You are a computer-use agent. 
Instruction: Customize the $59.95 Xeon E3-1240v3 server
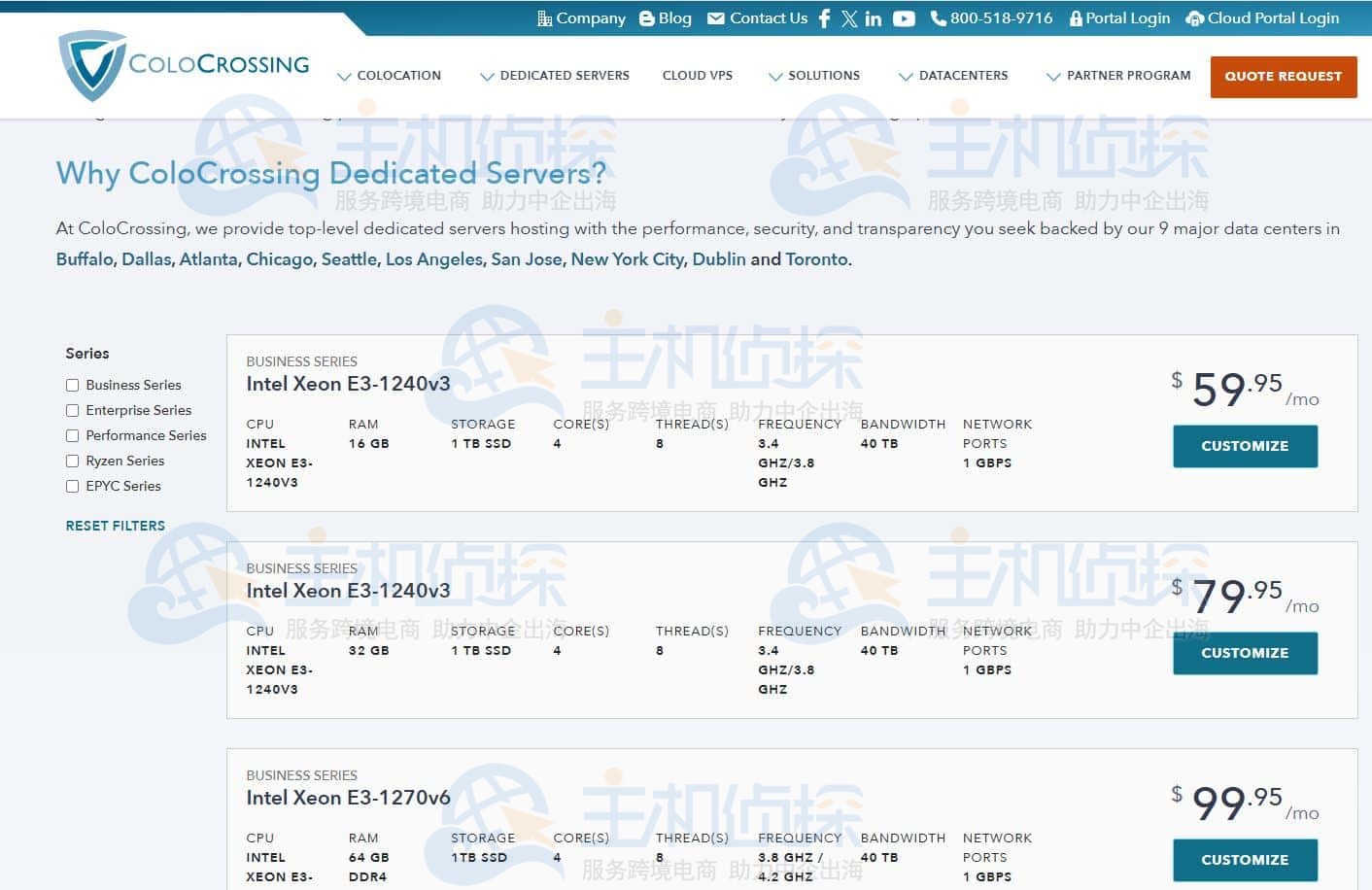coord(1245,446)
